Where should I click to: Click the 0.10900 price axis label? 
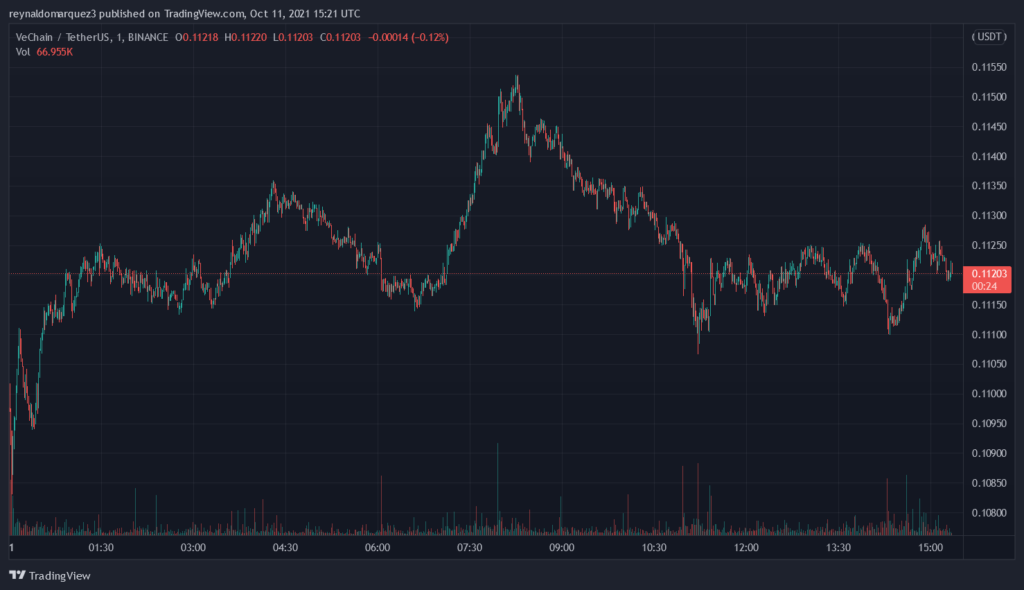(x=989, y=453)
